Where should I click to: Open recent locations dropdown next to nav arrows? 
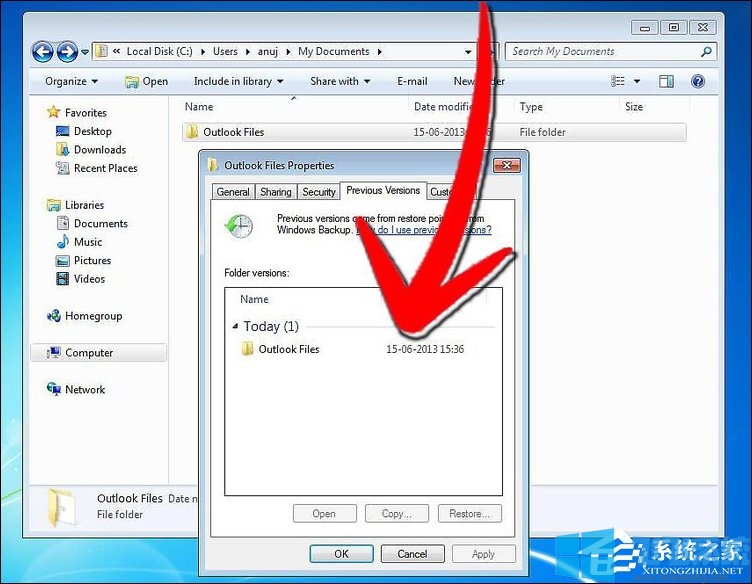pos(84,52)
